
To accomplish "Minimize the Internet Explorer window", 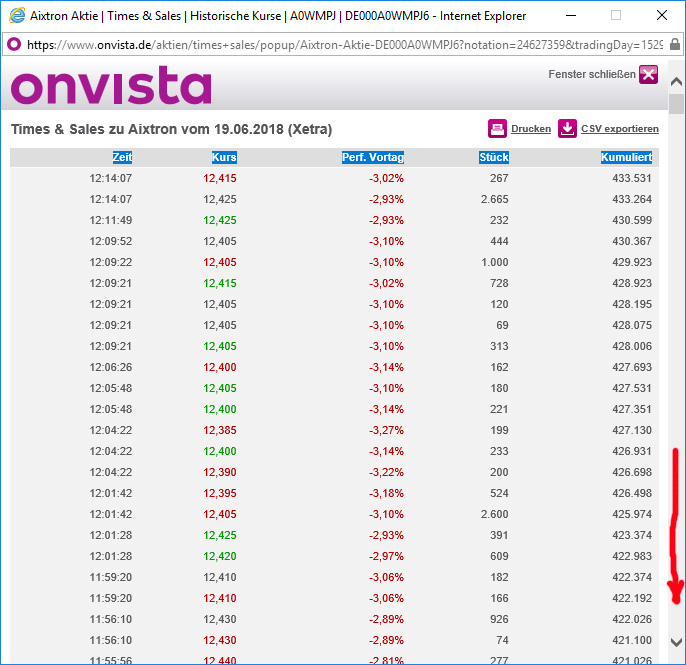I will tap(571, 16).
